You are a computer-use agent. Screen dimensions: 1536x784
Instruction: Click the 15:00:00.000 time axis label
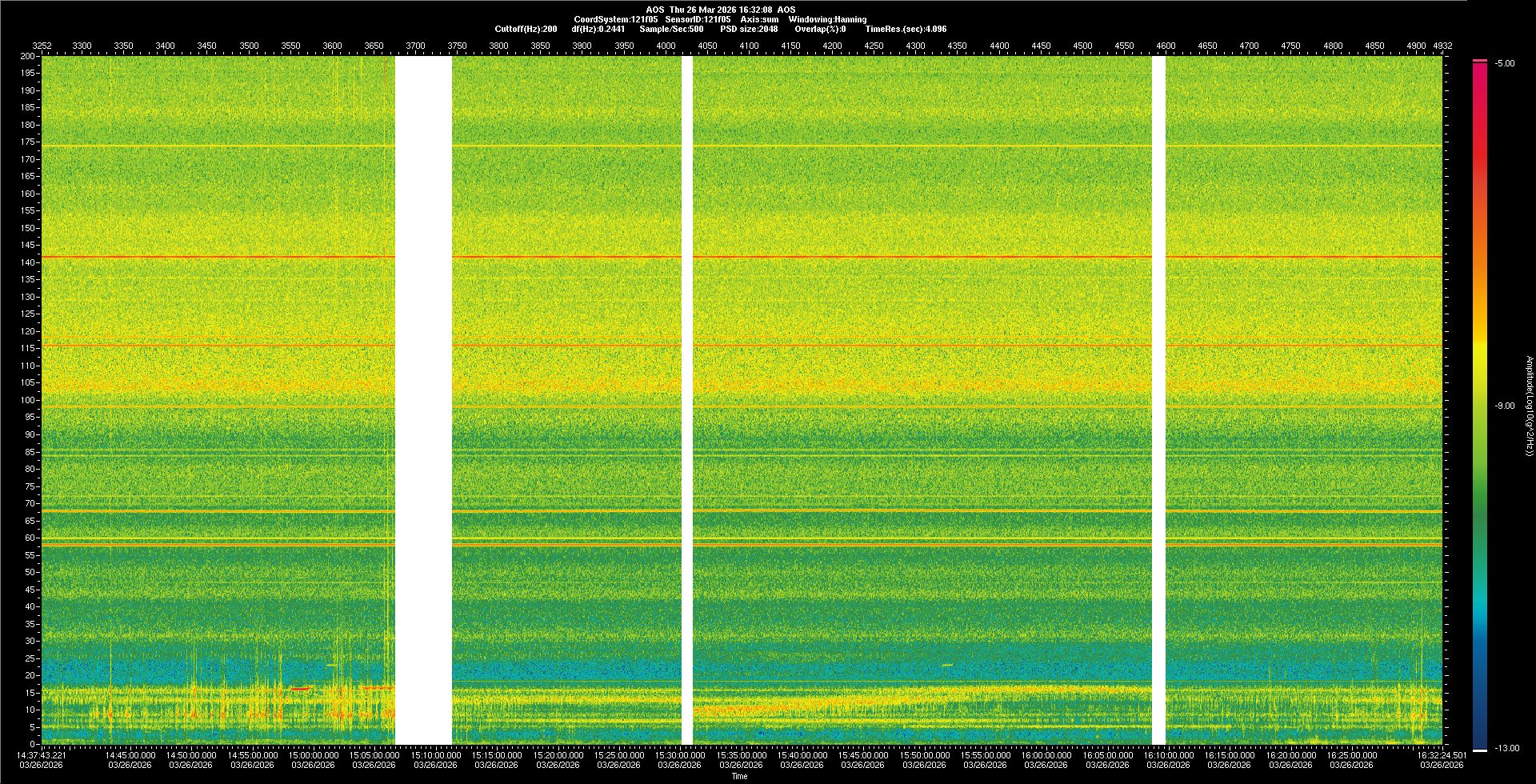coord(313,755)
